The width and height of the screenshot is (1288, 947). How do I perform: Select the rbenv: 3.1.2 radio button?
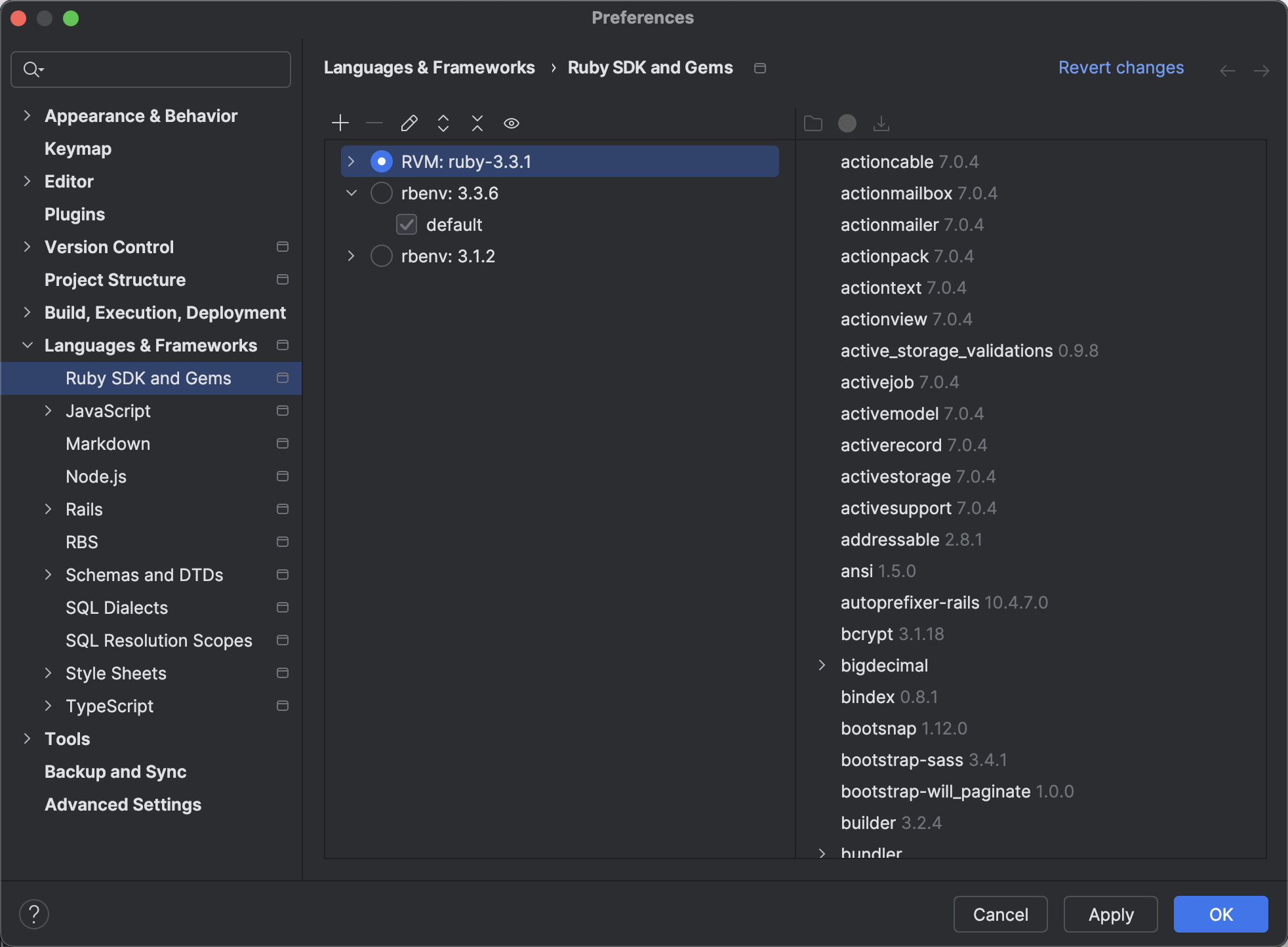[382, 256]
